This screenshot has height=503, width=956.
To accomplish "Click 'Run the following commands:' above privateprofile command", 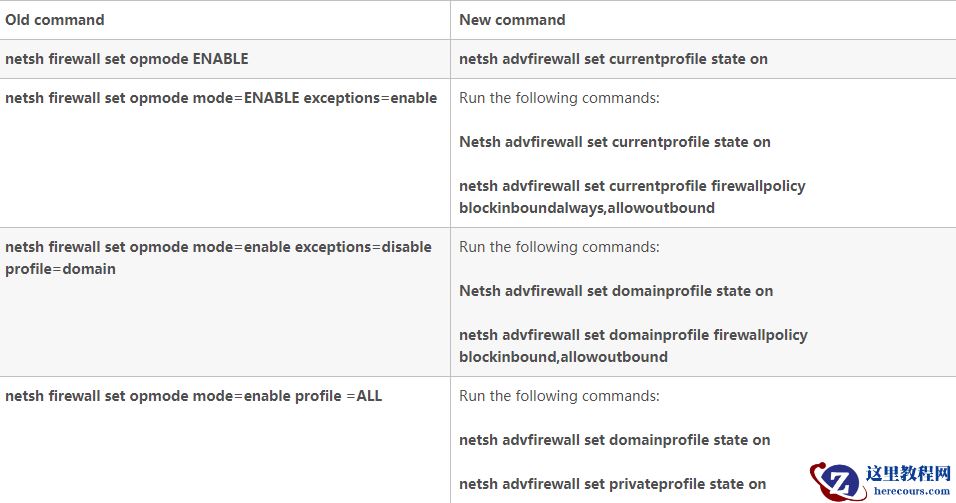I will (x=559, y=396).
